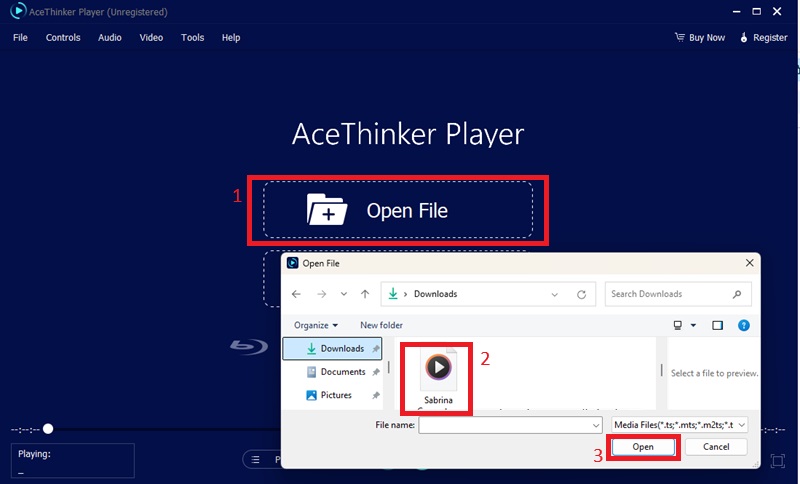This screenshot has width=800, height=484.
Task: Go forward in the file dialog
Action: 321,294
